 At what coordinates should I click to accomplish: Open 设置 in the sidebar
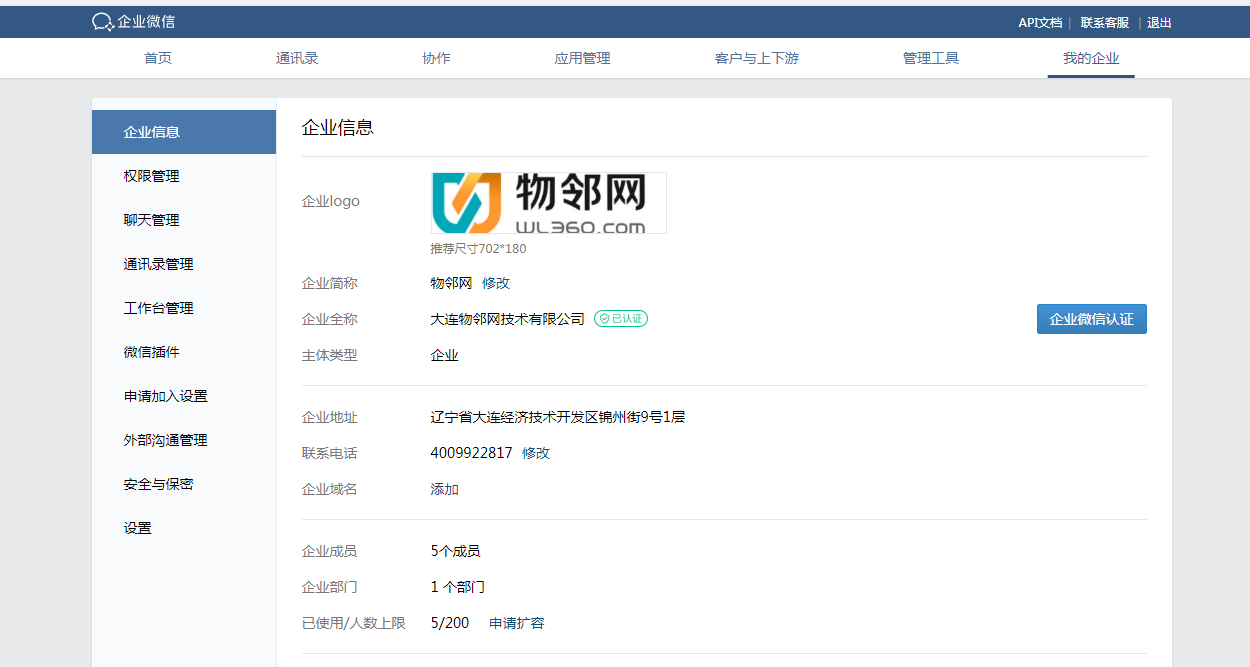184,528
